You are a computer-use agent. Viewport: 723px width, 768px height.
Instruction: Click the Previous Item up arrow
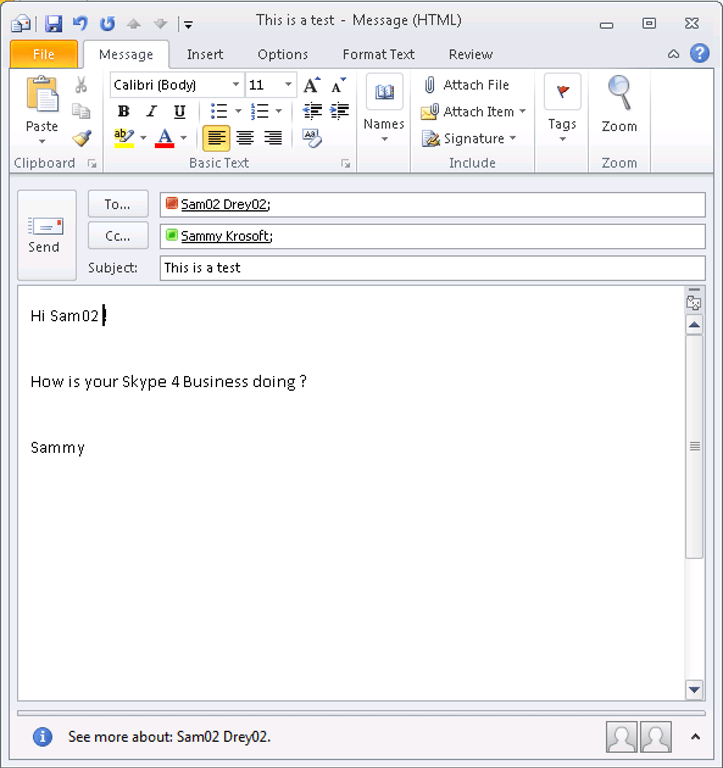134,24
